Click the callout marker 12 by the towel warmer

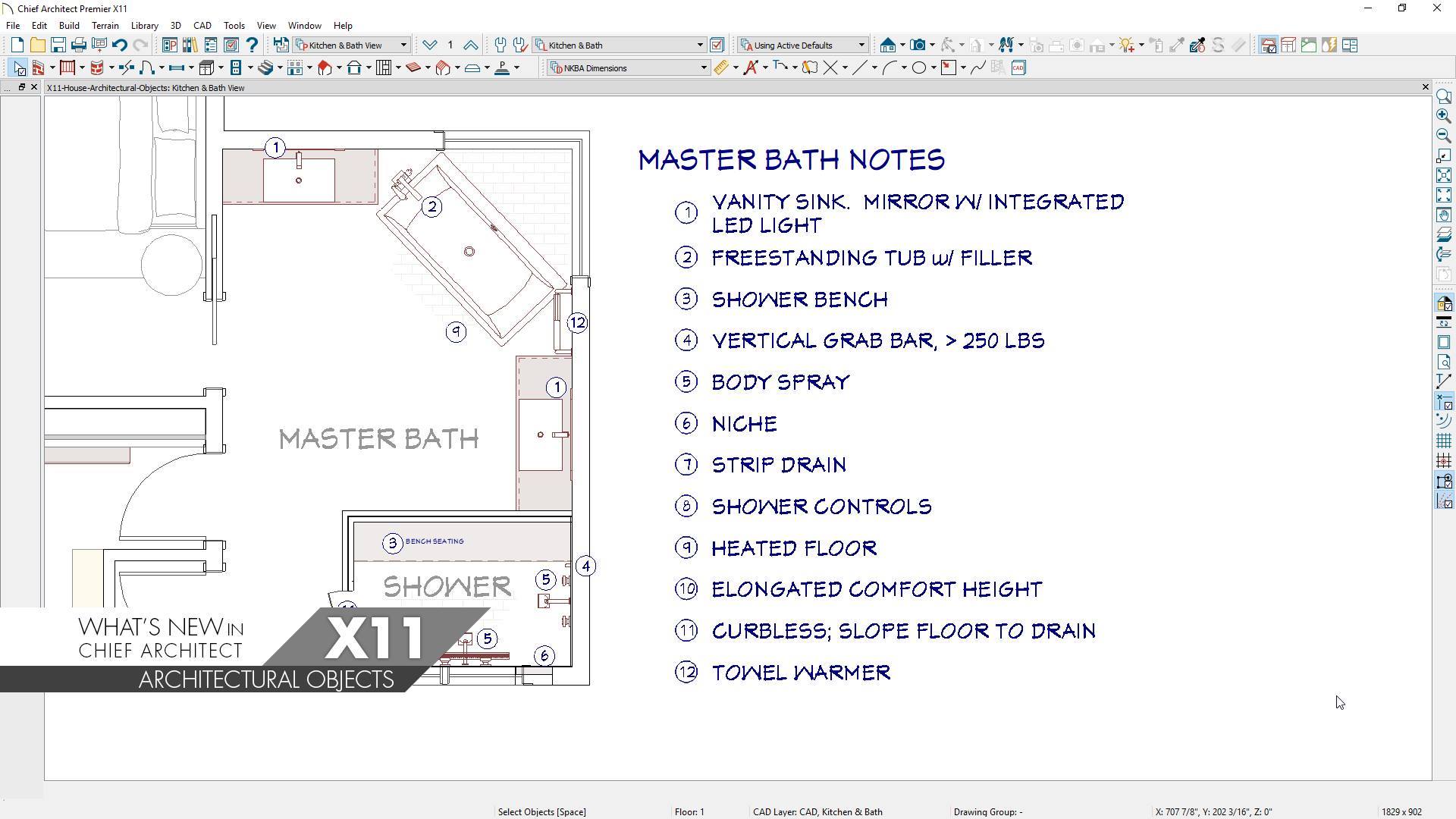(578, 323)
